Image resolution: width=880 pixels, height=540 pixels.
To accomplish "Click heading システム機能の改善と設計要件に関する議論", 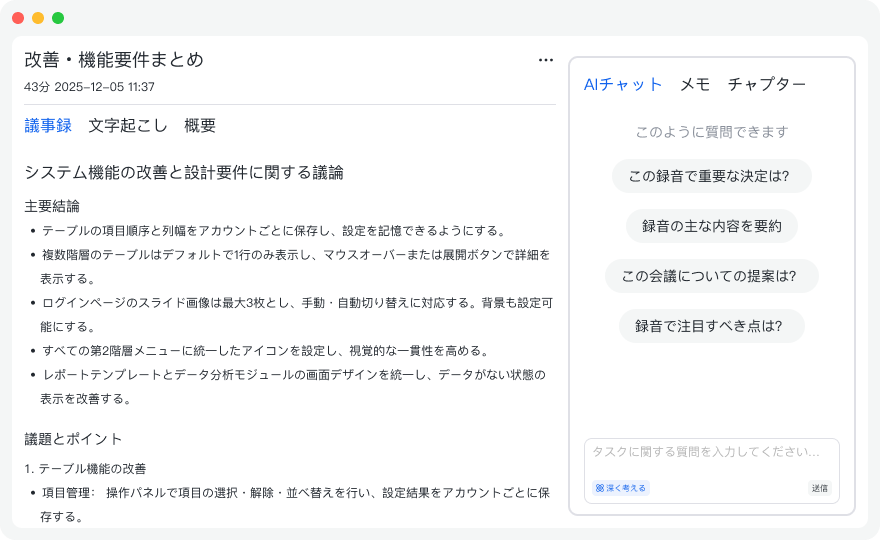I will (184, 172).
